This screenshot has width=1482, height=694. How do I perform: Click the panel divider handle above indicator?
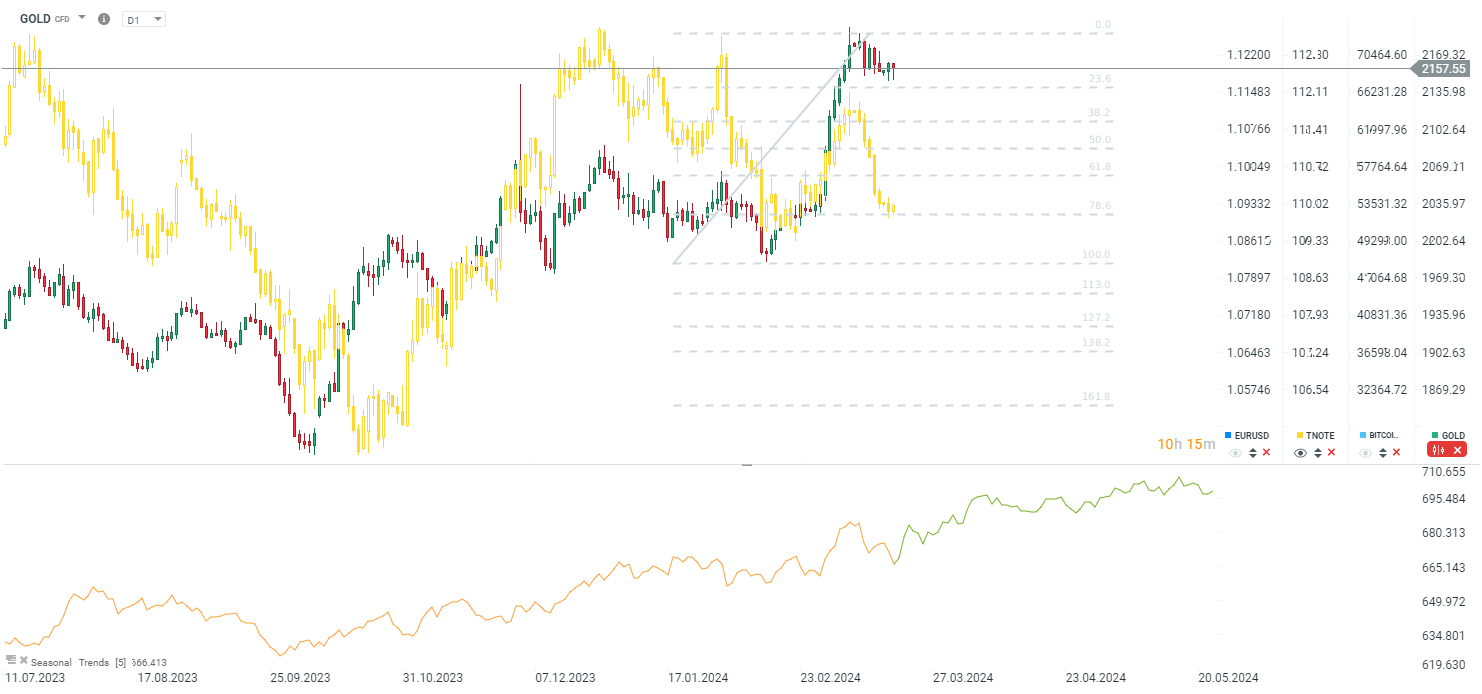(x=746, y=465)
